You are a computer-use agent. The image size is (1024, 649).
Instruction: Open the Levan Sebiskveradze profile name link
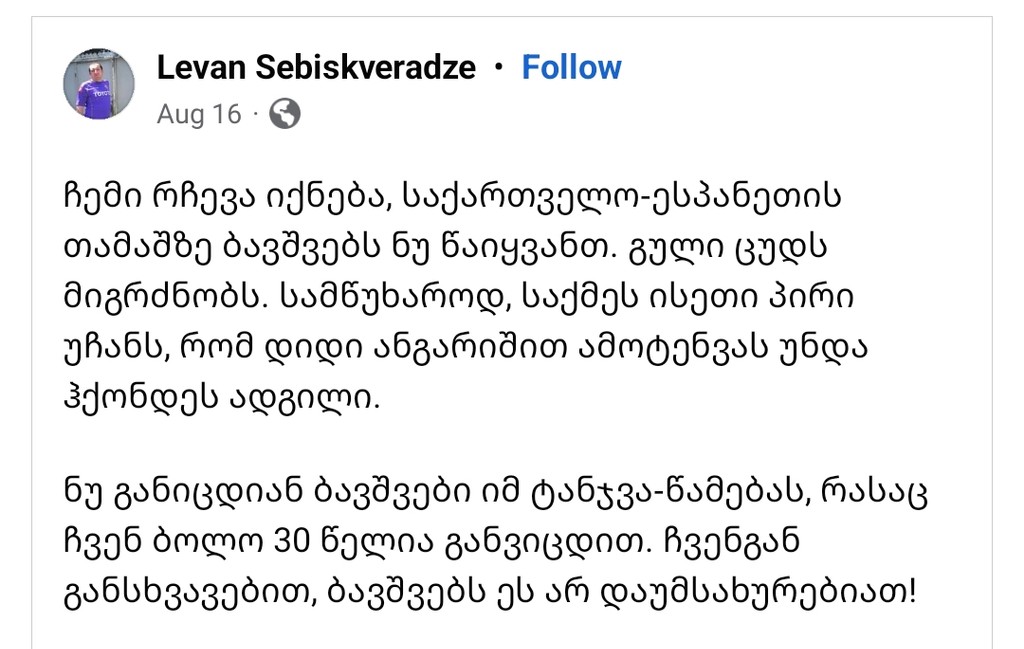pos(316,68)
